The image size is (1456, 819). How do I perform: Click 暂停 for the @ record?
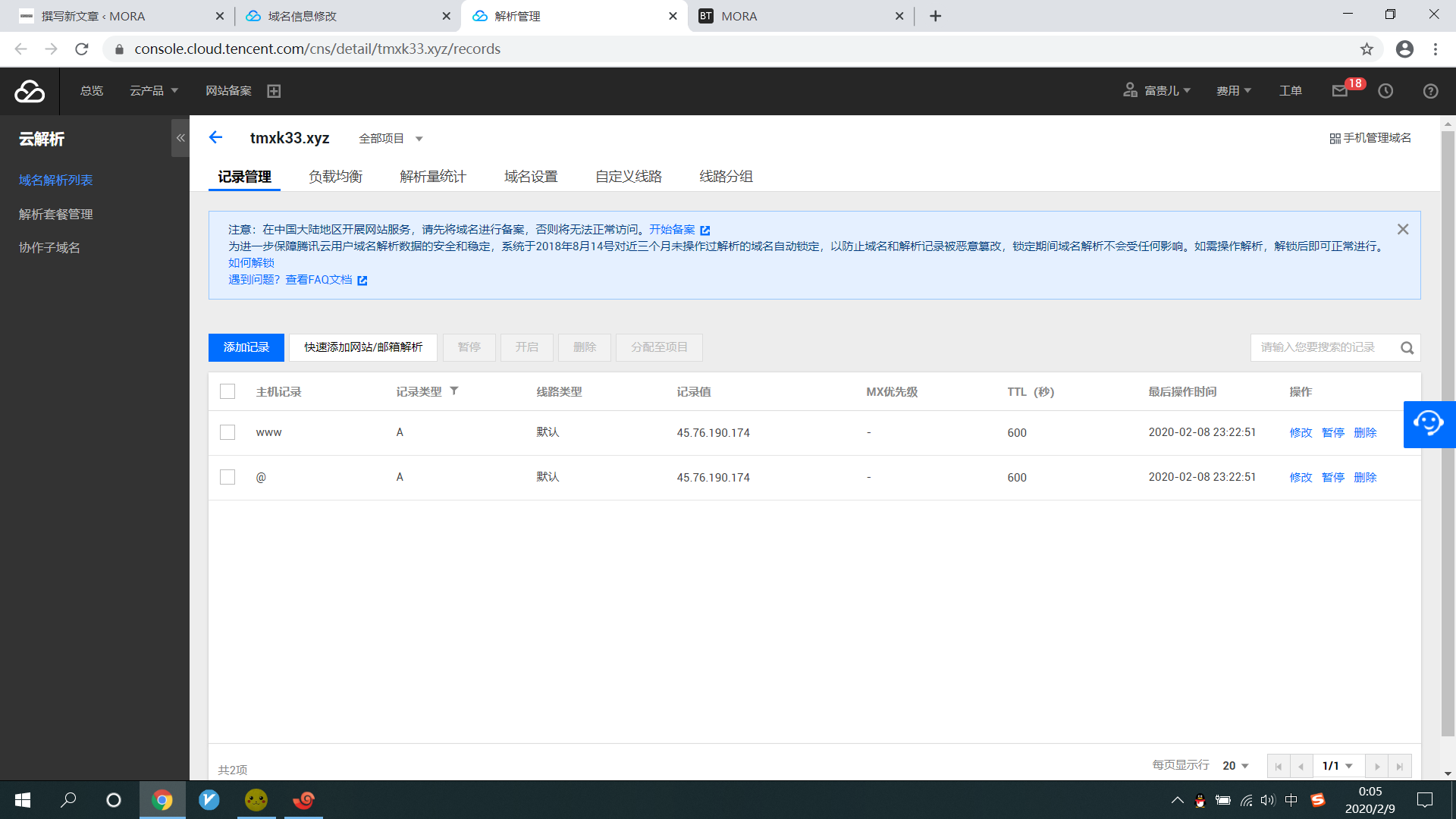point(1333,477)
